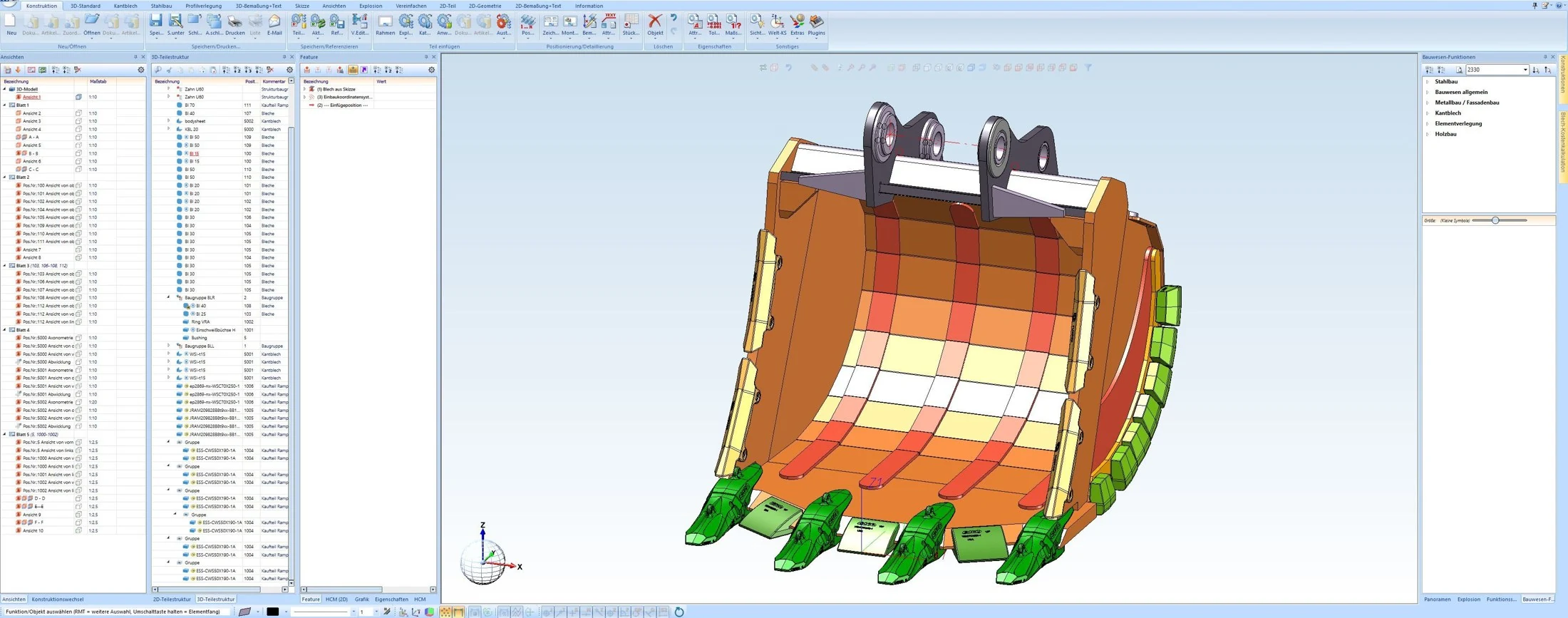Send the drawing via E-Mail icon

[274, 24]
